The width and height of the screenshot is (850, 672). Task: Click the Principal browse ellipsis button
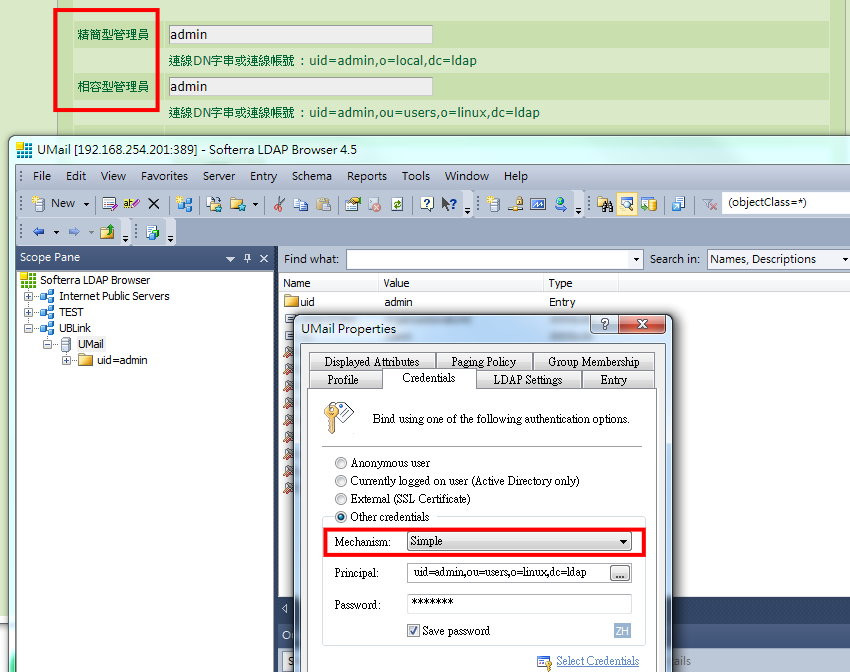tap(620, 573)
